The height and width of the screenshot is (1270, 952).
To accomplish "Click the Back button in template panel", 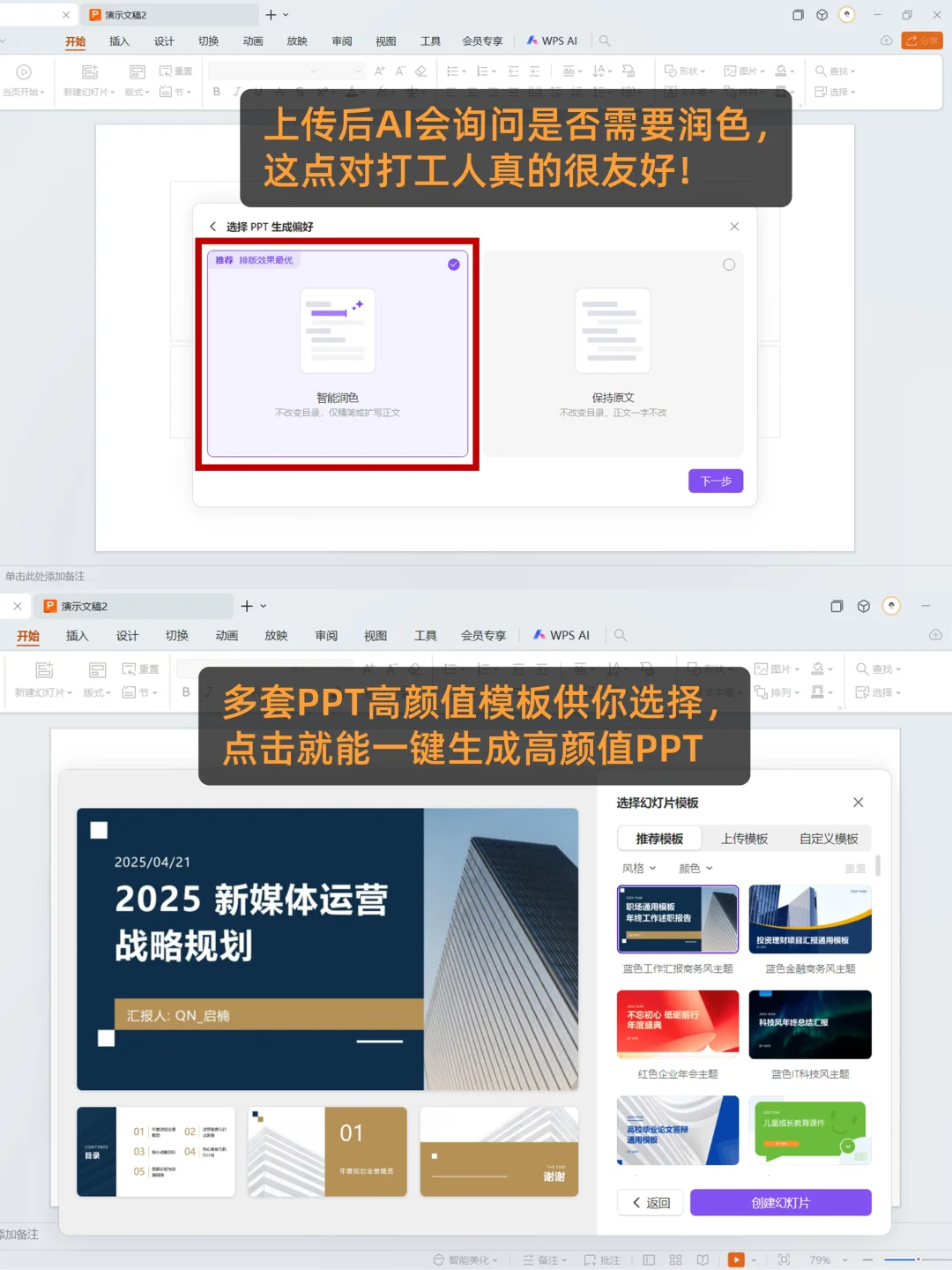I will (651, 1202).
